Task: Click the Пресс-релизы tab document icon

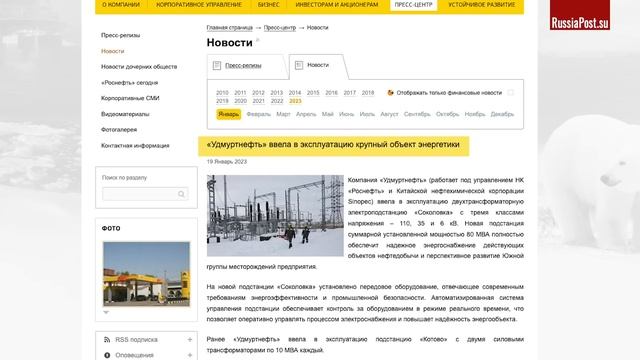Action: (217, 65)
